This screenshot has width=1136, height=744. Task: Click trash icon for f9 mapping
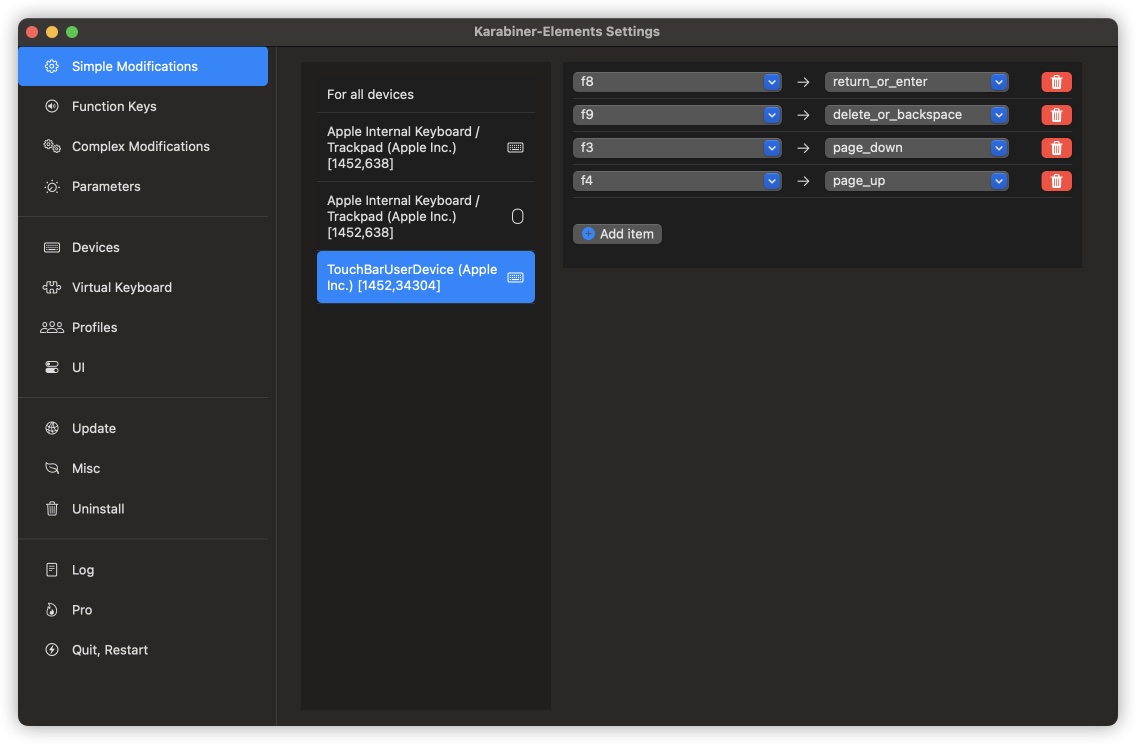[1056, 115]
